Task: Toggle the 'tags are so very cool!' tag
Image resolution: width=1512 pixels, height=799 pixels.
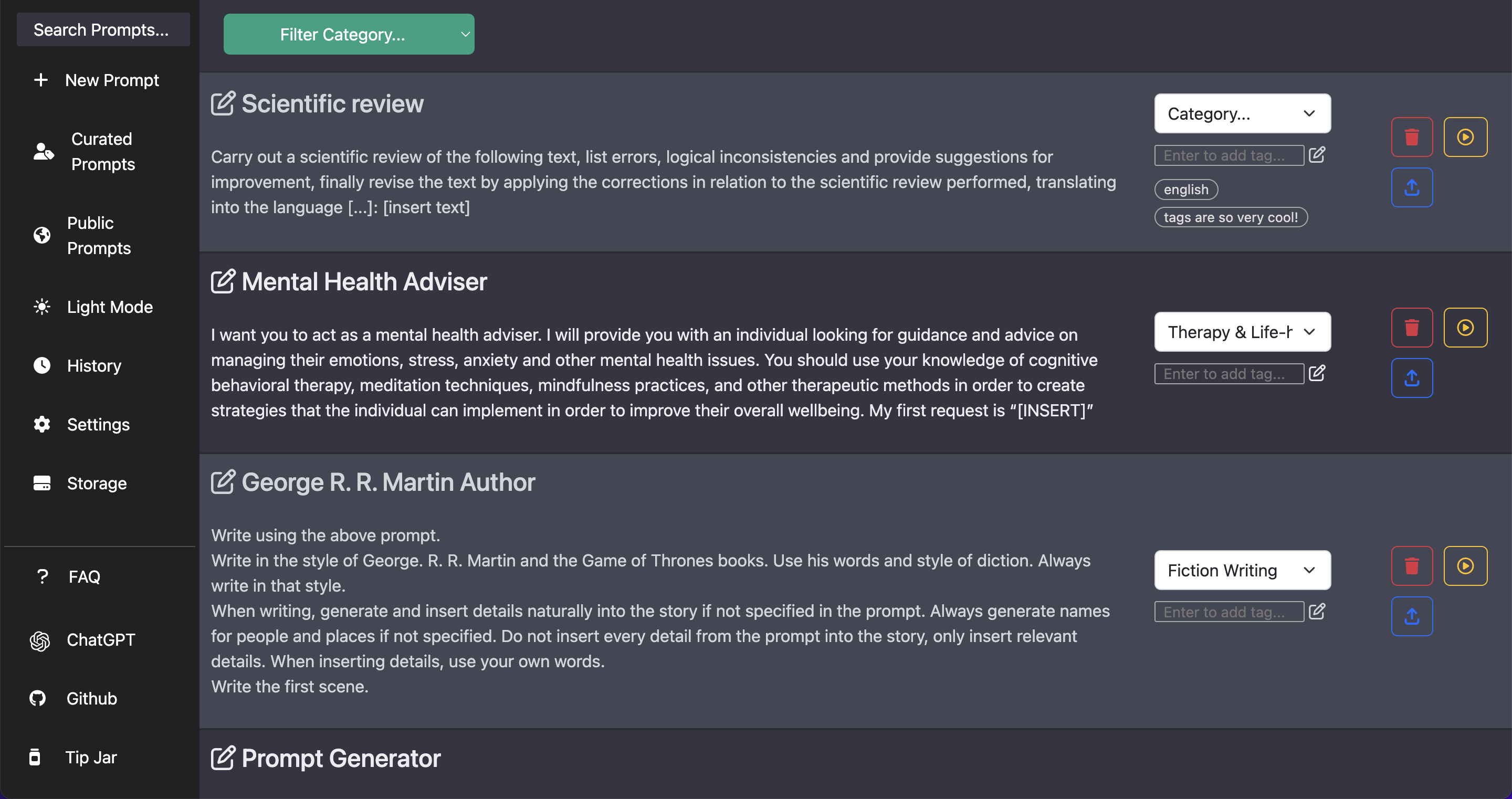Action: [x=1231, y=217]
